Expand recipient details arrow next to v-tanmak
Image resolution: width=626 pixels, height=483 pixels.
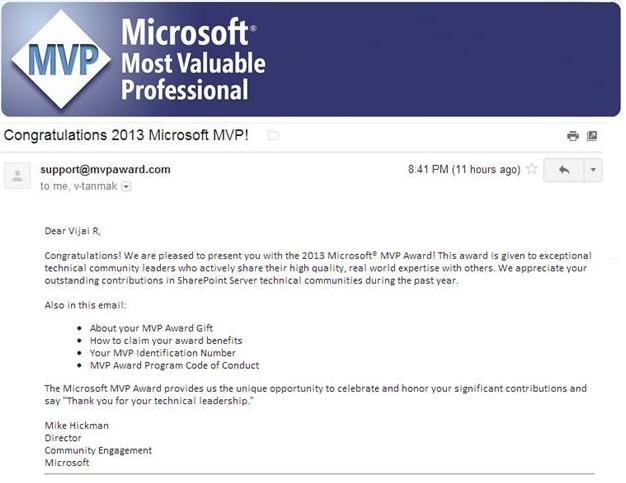[x=126, y=187]
